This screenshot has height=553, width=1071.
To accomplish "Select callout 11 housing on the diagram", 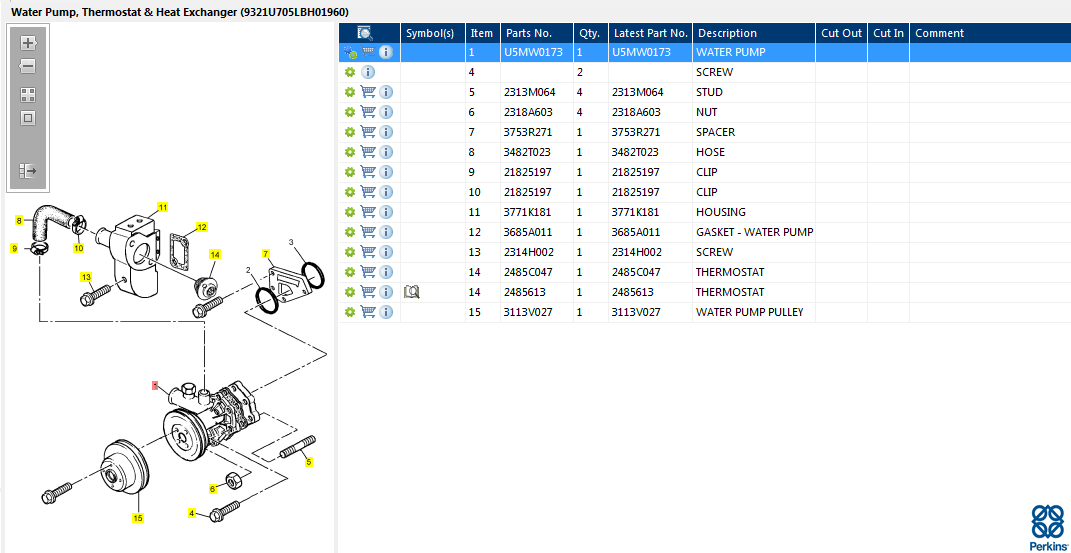I will click(163, 207).
